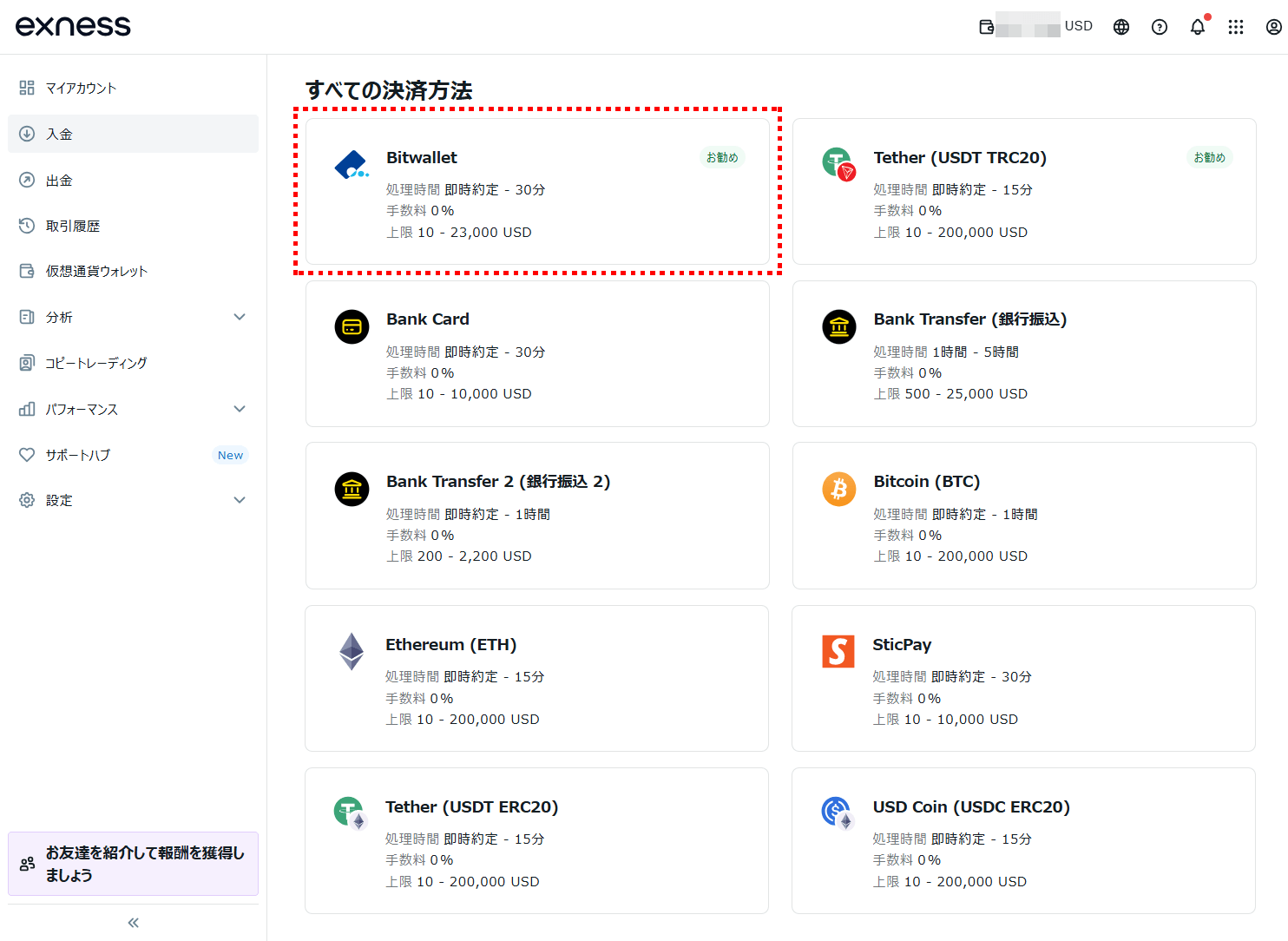Viewport: 1288px width, 941px height.
Task: Click the 取引履歴 history clock icon
Action: click(27, 226)
